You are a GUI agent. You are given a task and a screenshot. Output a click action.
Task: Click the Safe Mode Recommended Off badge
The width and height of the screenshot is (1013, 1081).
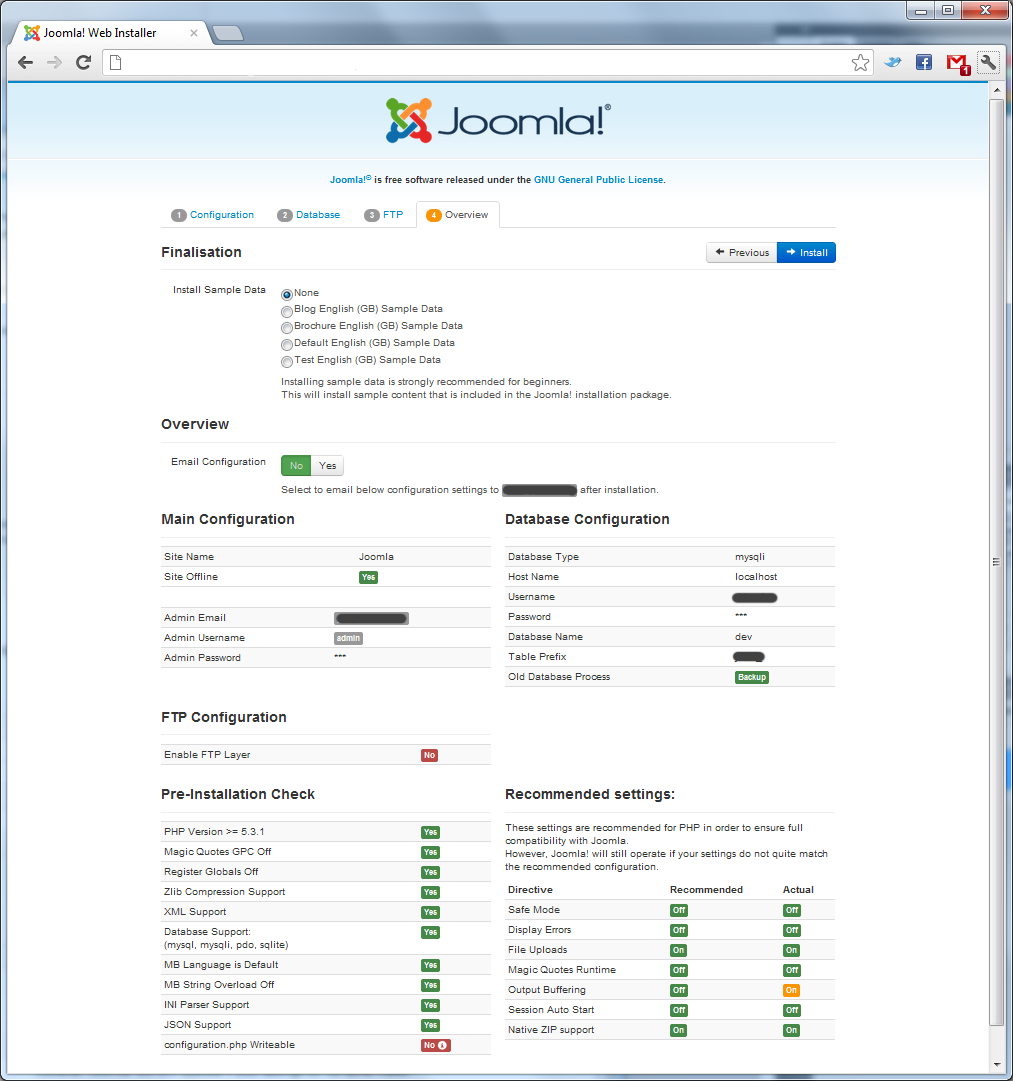(679, 910)
